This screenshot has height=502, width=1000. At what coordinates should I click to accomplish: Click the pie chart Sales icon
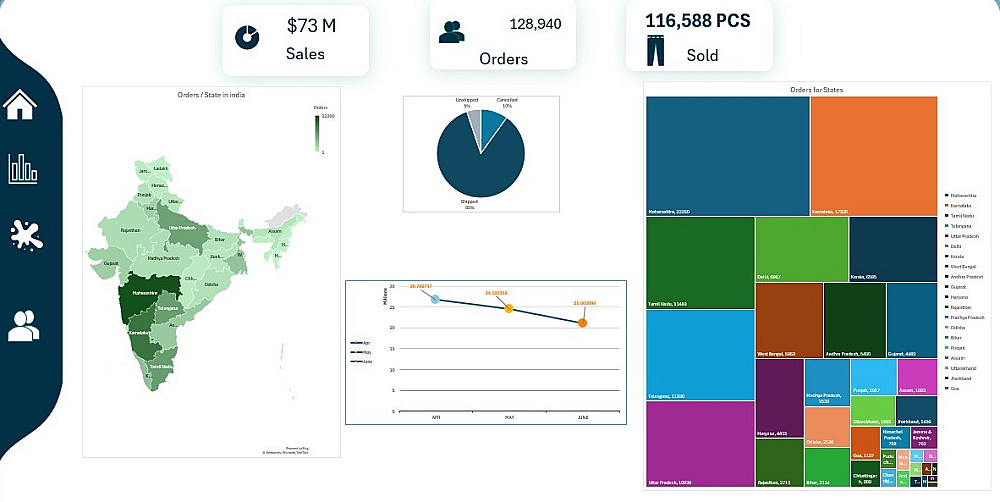(247, 37)
